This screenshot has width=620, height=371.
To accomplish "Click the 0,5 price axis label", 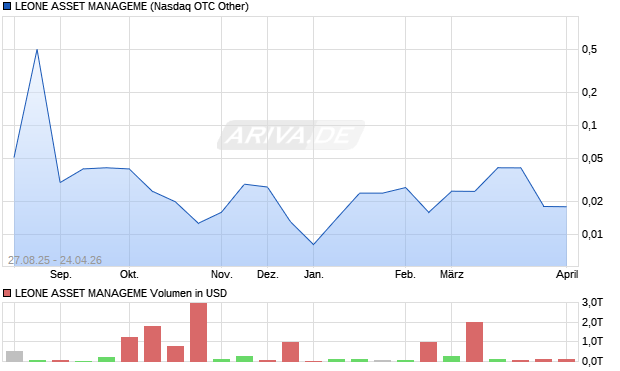I will [x=589, y=50].
